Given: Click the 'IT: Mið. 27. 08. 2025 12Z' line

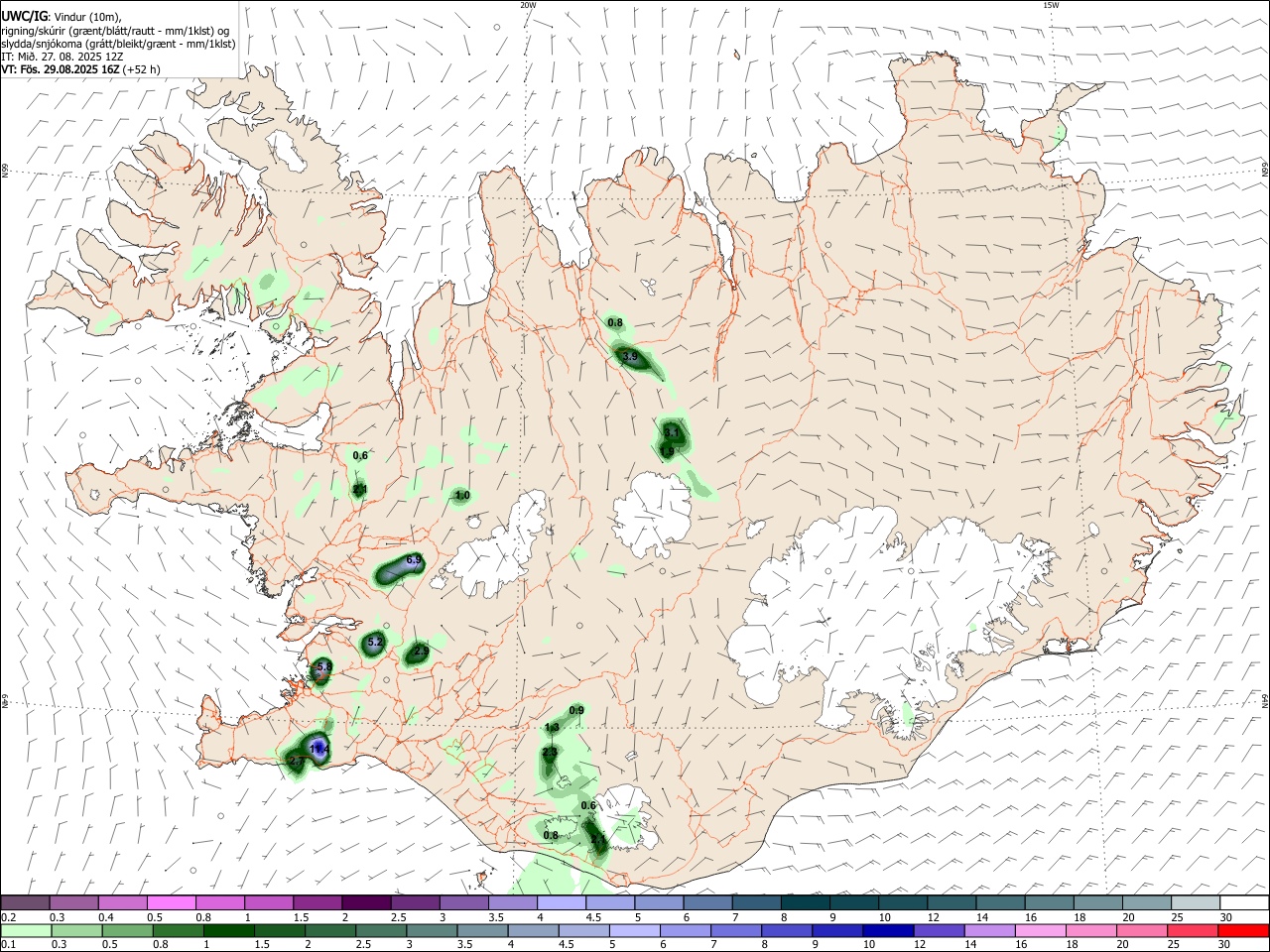Looking at the screenshot, I should pyautogui.click(x=63, y=57).
